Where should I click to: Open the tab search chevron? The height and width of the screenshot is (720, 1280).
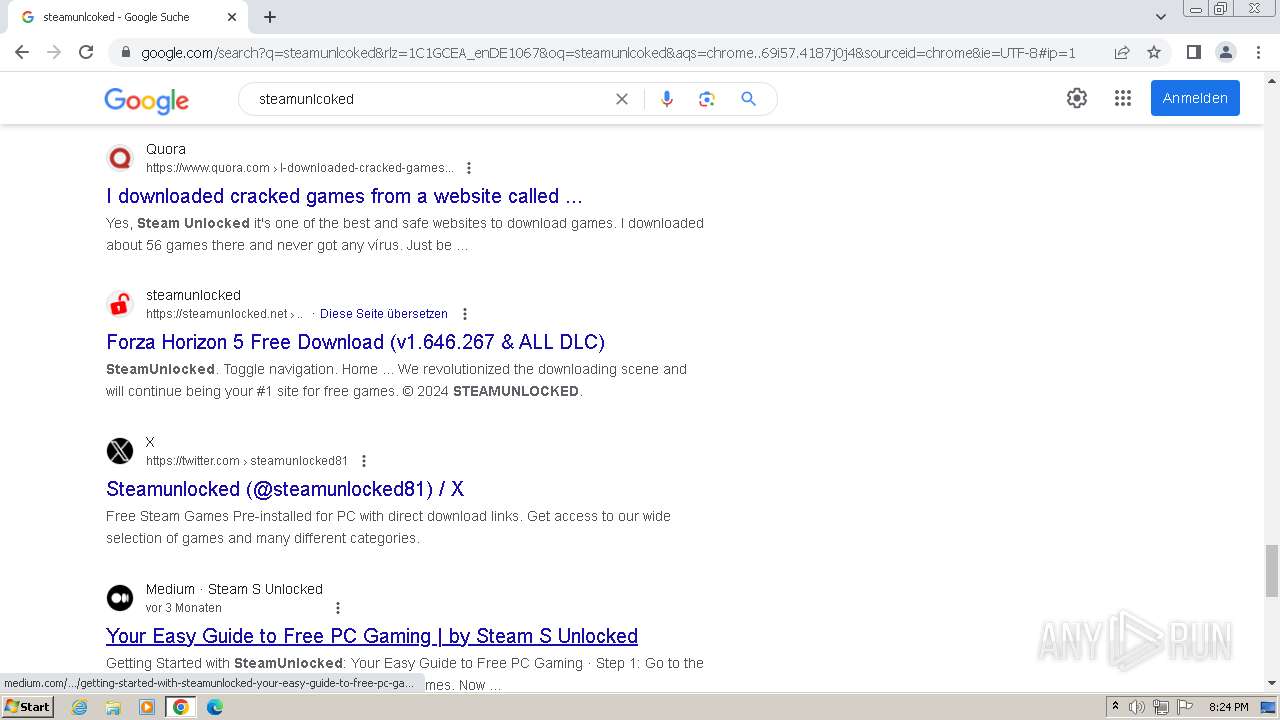click(x=1160, y=17)
